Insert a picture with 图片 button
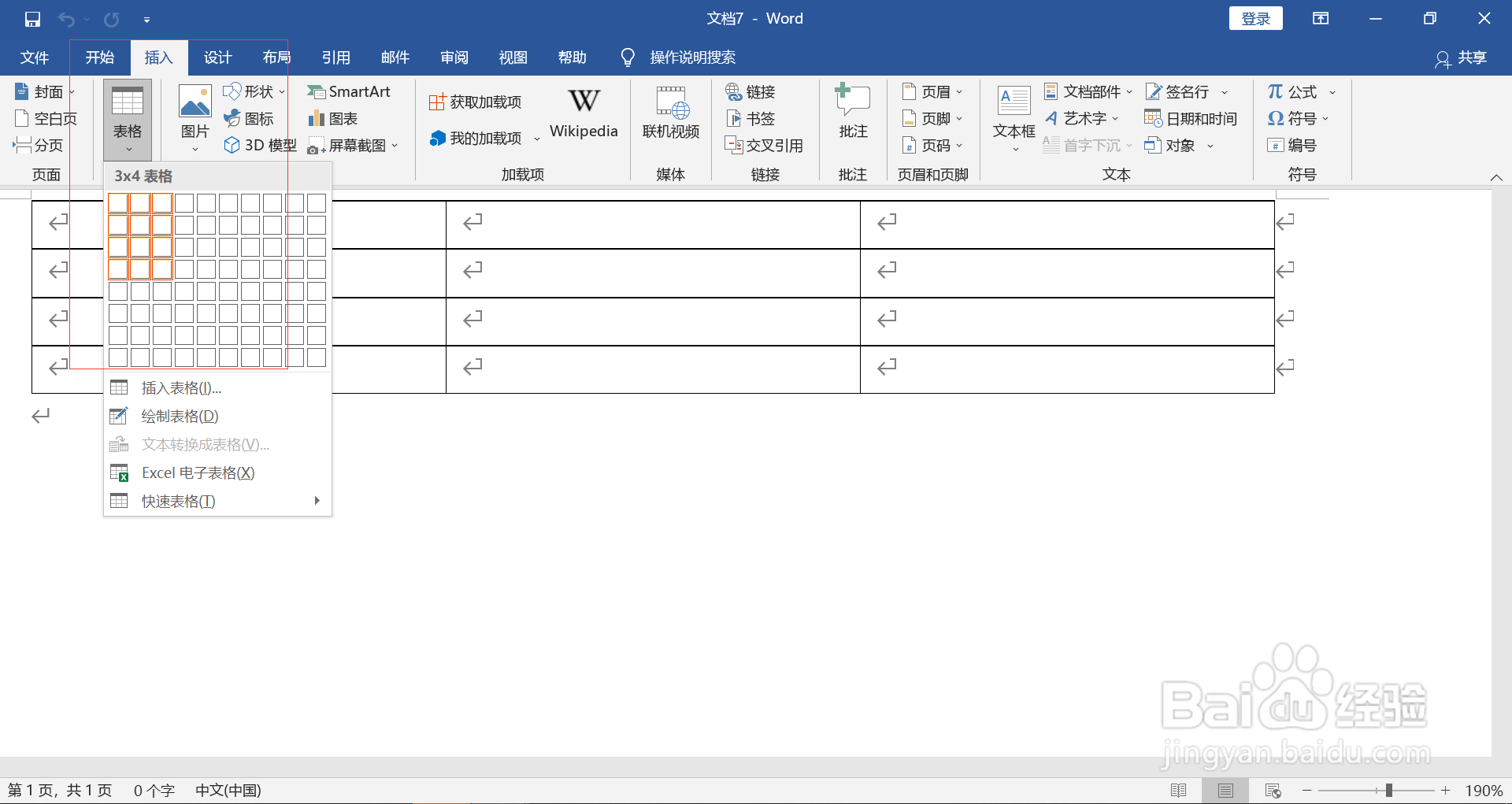1512x804 pixels. (x=195, y=118)
